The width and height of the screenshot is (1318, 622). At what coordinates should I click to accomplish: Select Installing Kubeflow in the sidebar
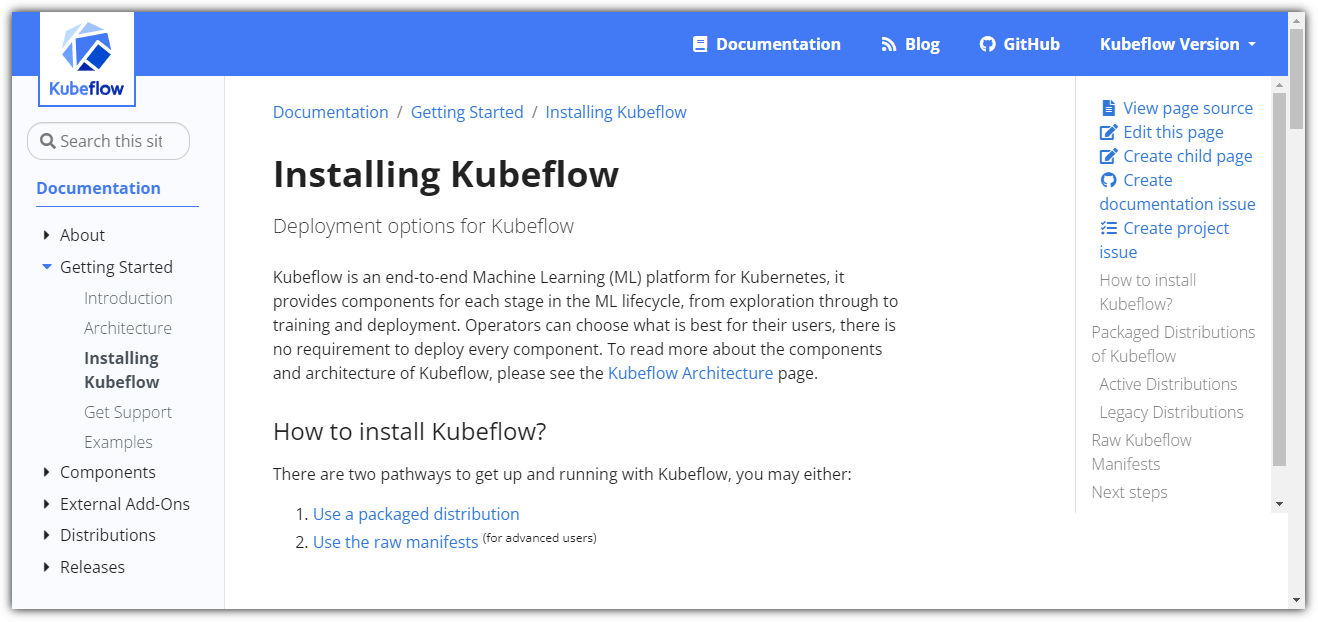click(122, 370)
